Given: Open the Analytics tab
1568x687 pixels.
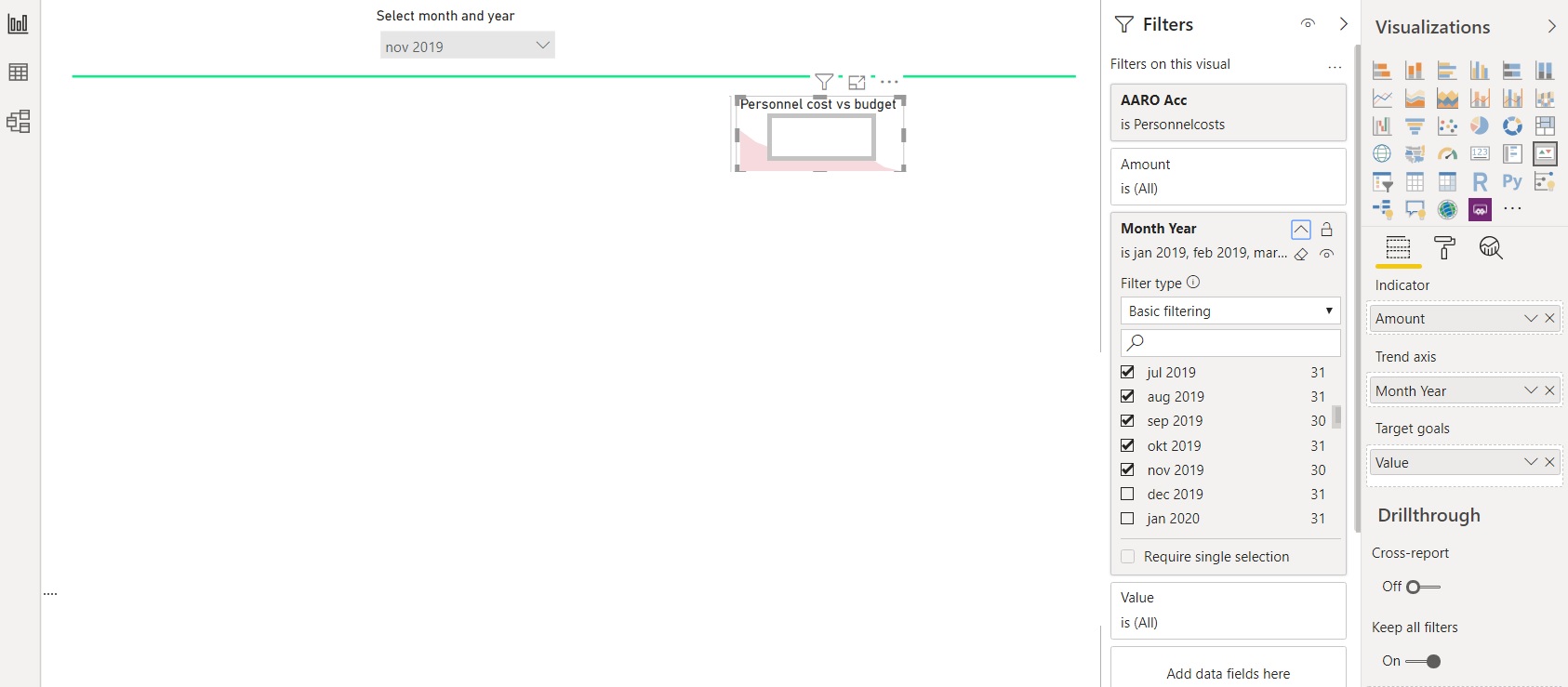Looking at the screenshot, I should point(1491,247).
